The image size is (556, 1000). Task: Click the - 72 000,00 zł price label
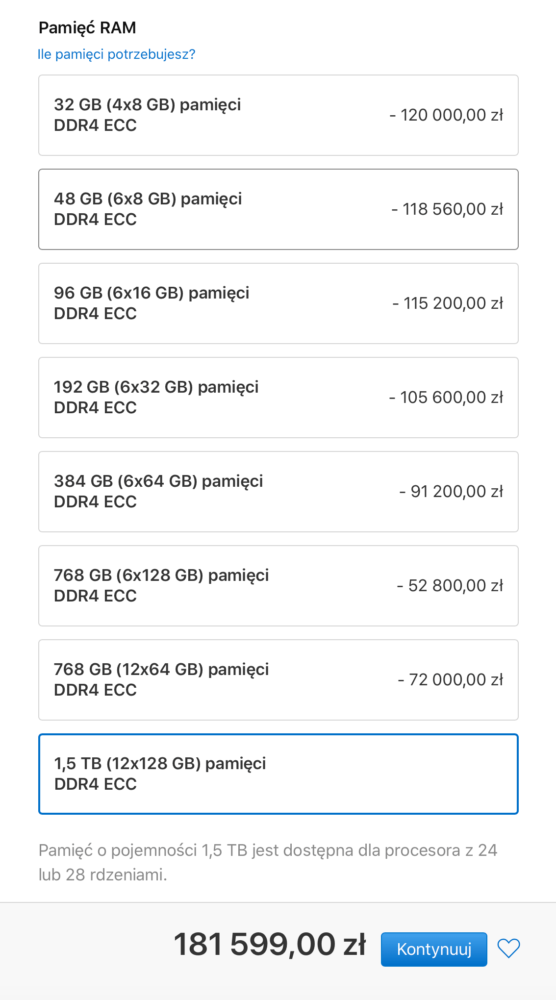451,680
